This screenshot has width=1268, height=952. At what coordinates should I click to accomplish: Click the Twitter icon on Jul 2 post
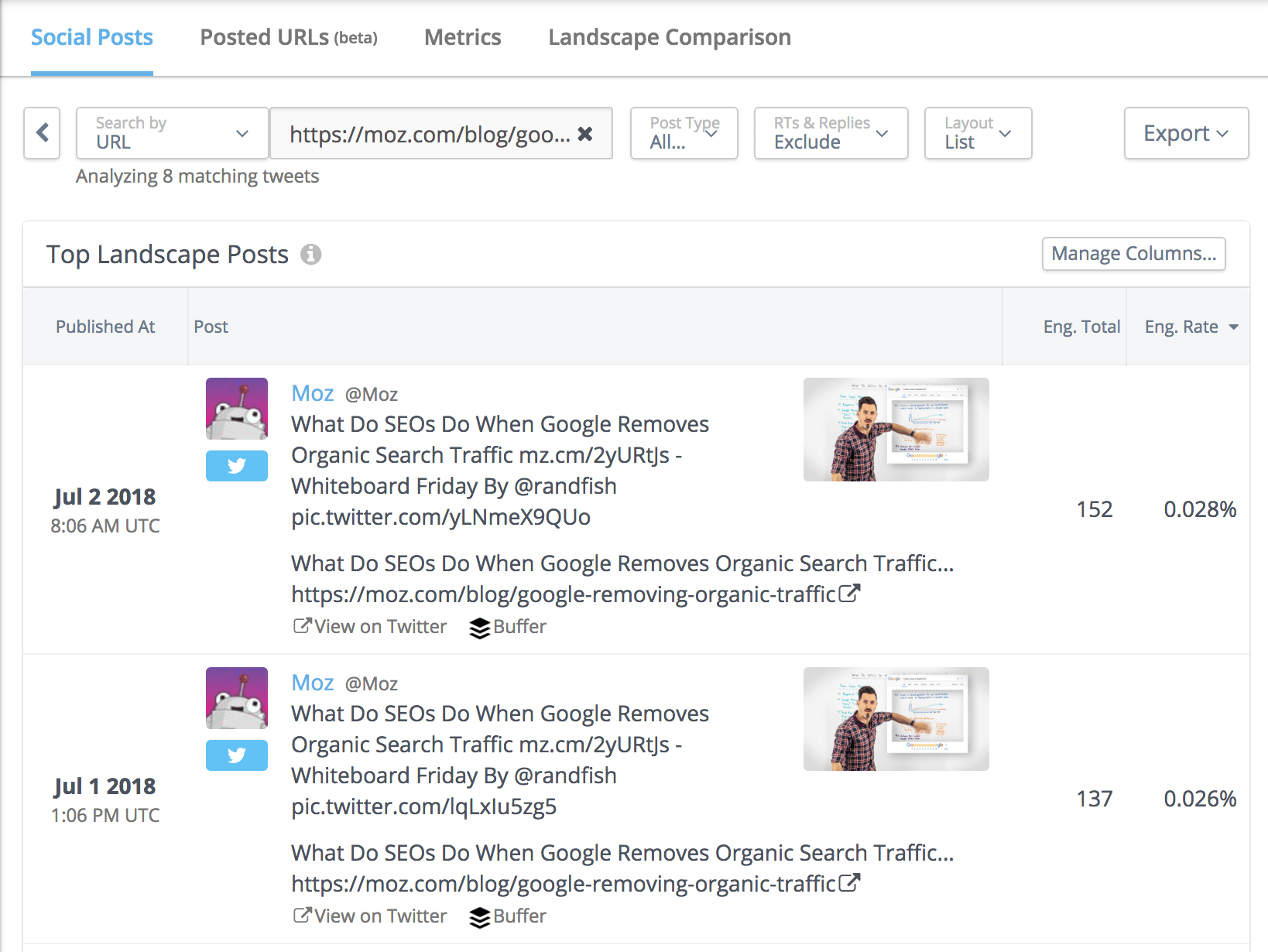tap(237, 466)
